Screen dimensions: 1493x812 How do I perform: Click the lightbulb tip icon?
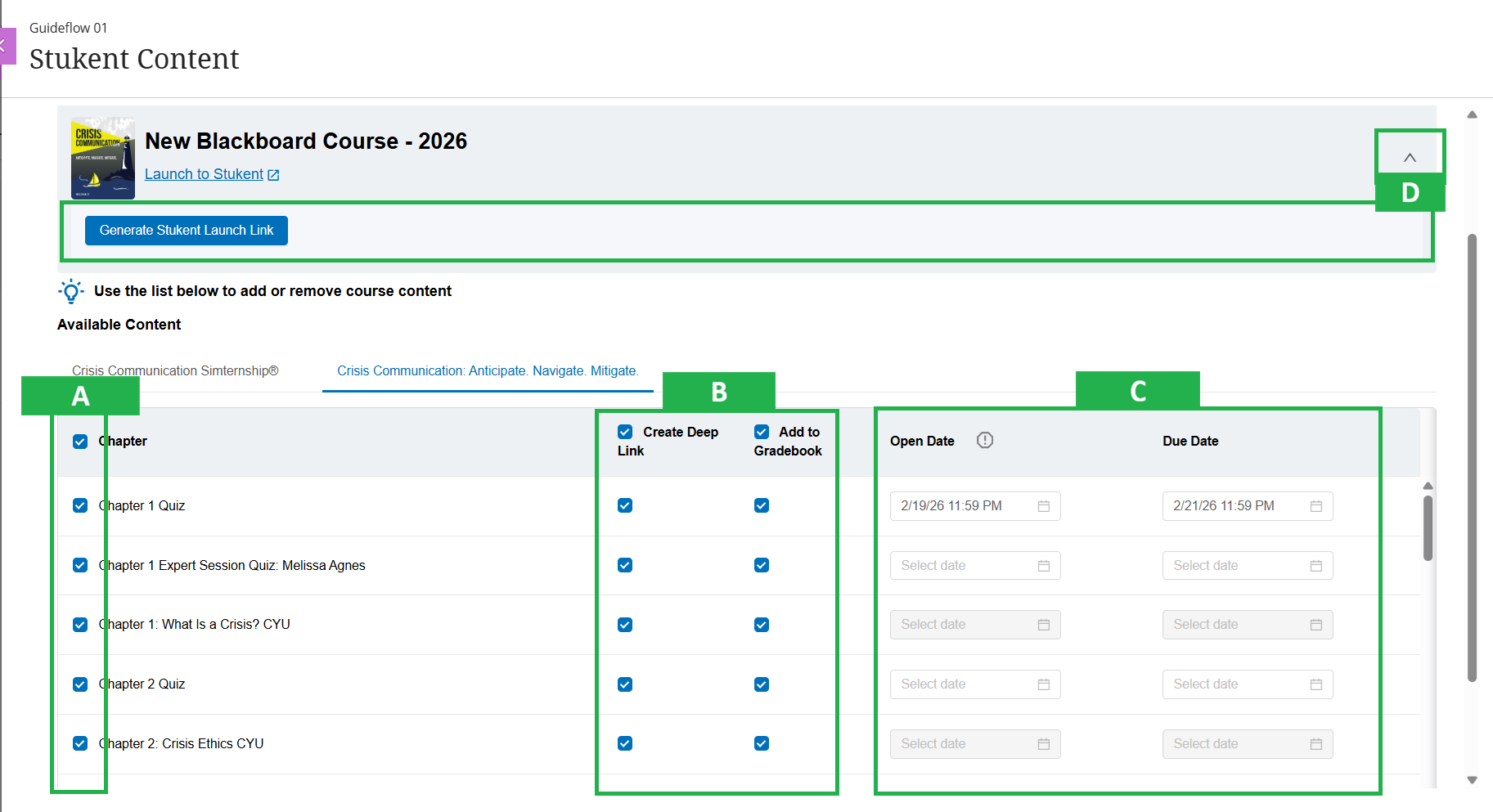(71, 291)
